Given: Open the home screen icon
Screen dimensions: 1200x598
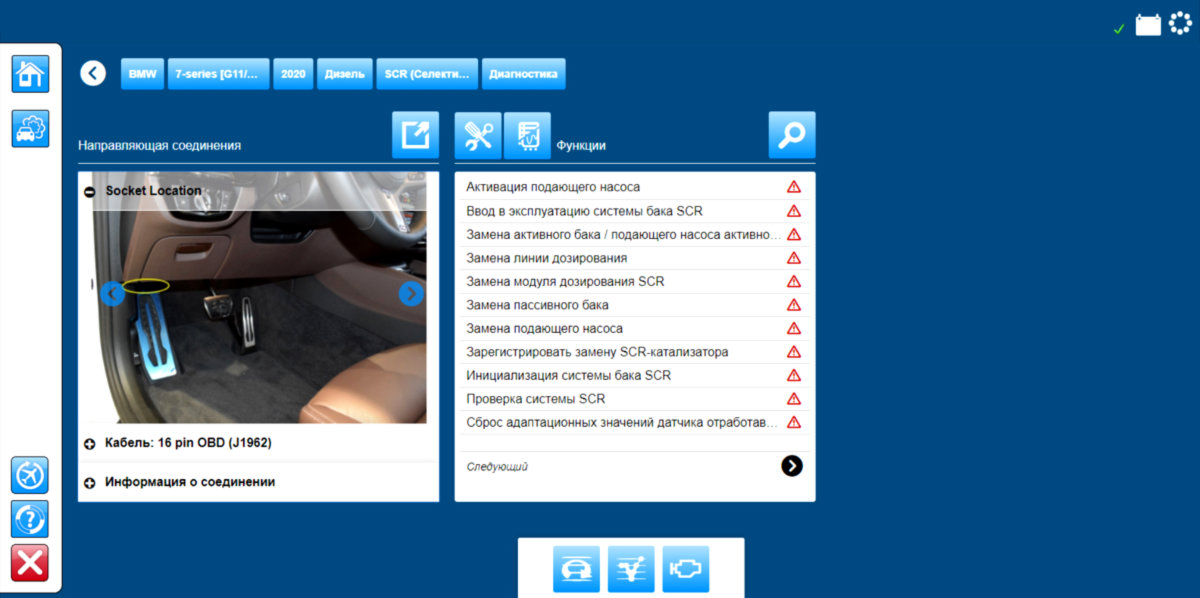Looking at the screenshot, I should tap(29, 74).
